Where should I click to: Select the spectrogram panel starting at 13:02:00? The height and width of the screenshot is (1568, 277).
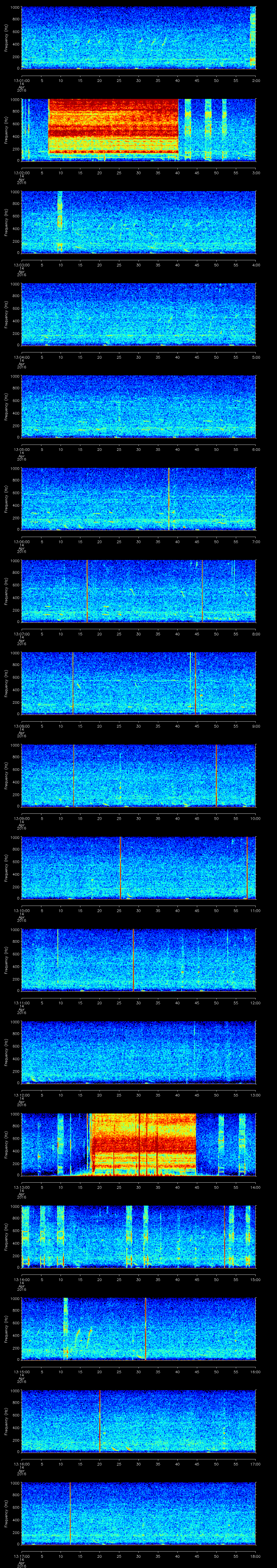139,130
